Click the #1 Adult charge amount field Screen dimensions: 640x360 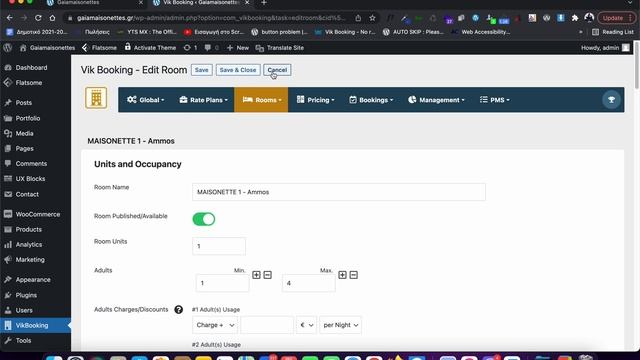click(267, 325)
